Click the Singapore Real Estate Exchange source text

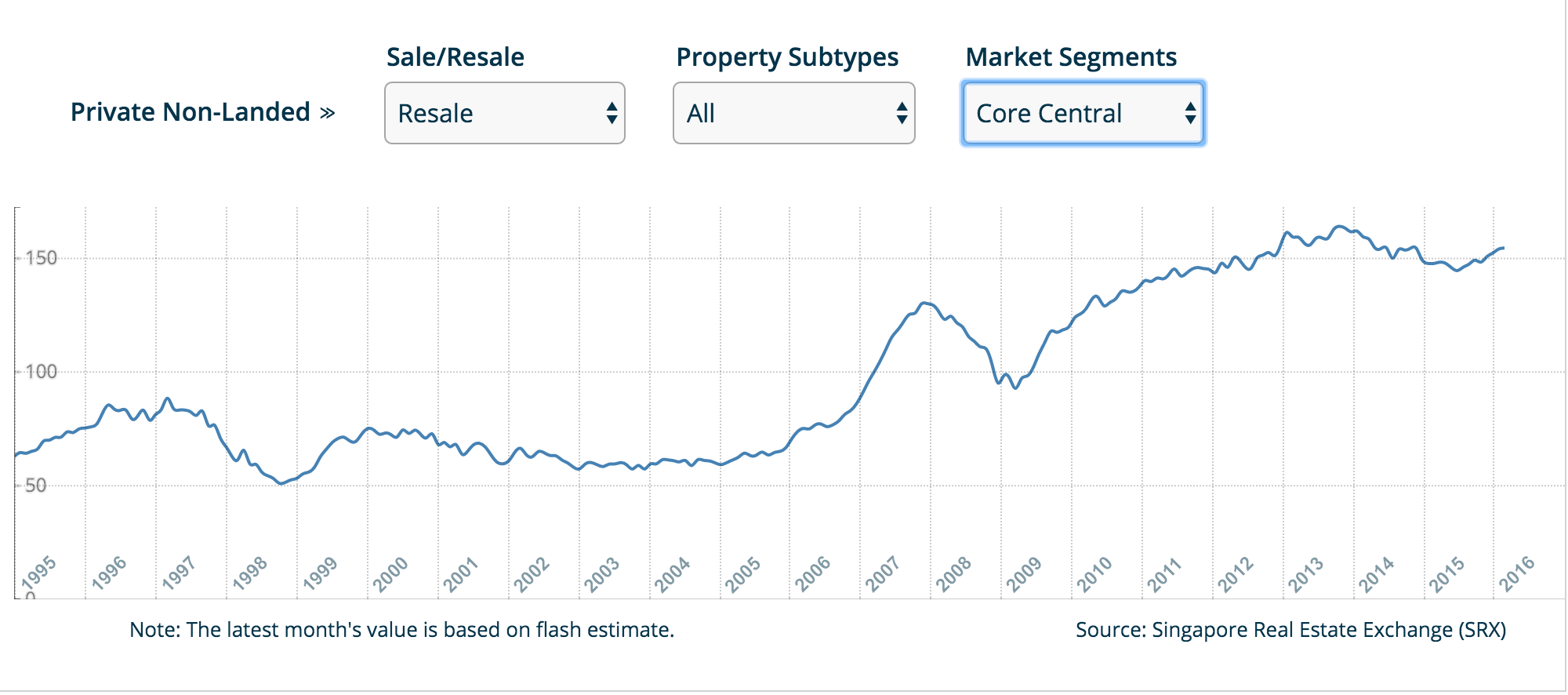1290,630
